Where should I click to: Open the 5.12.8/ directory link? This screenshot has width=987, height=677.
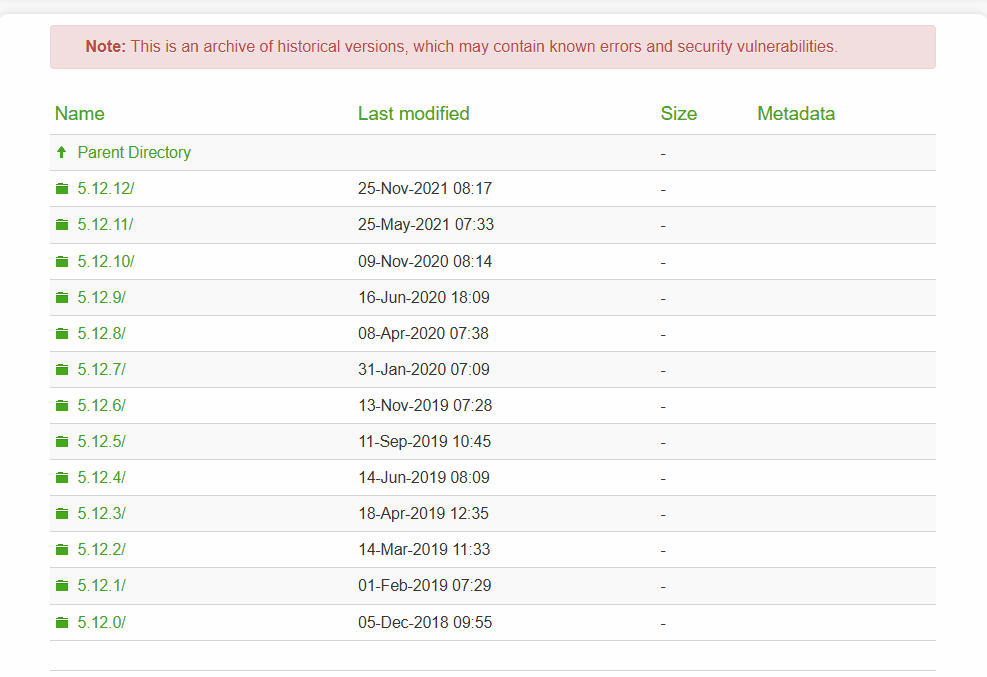coord(101,333)
